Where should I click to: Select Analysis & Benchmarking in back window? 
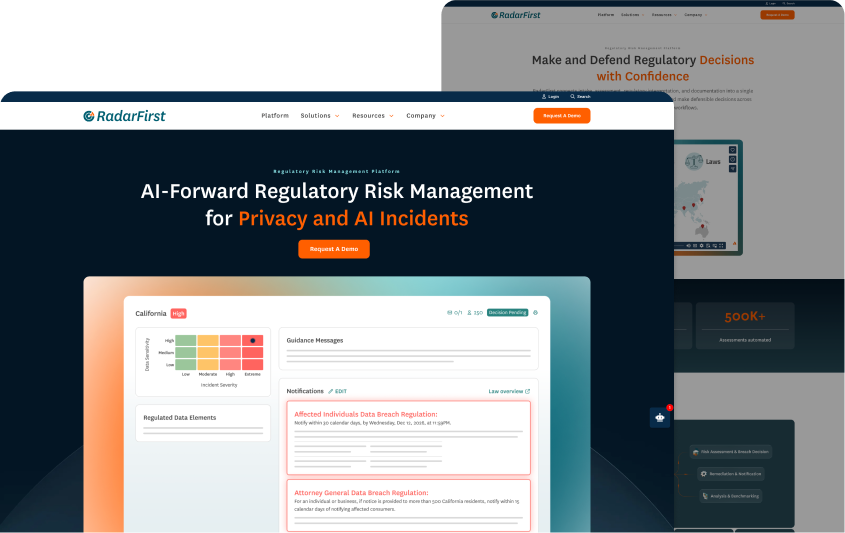click(x=731, y=496)
